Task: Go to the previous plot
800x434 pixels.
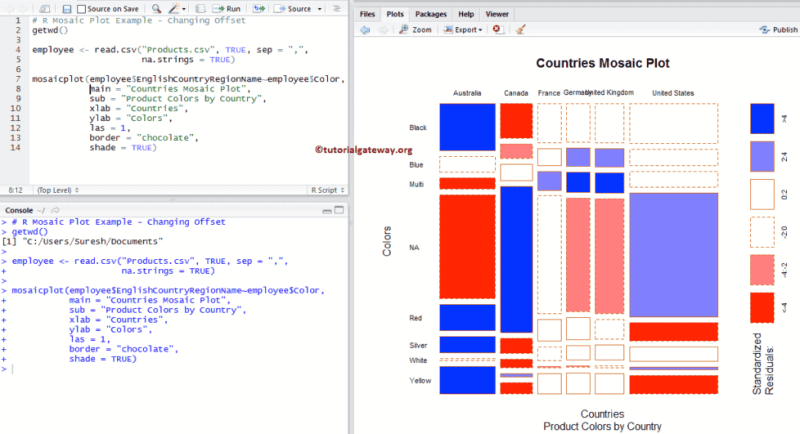Action: [x=365, y=30]
